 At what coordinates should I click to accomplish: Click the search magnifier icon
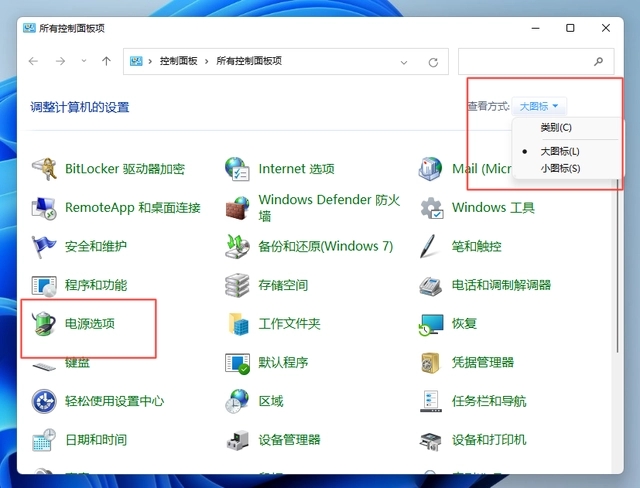tap(598, 62)
